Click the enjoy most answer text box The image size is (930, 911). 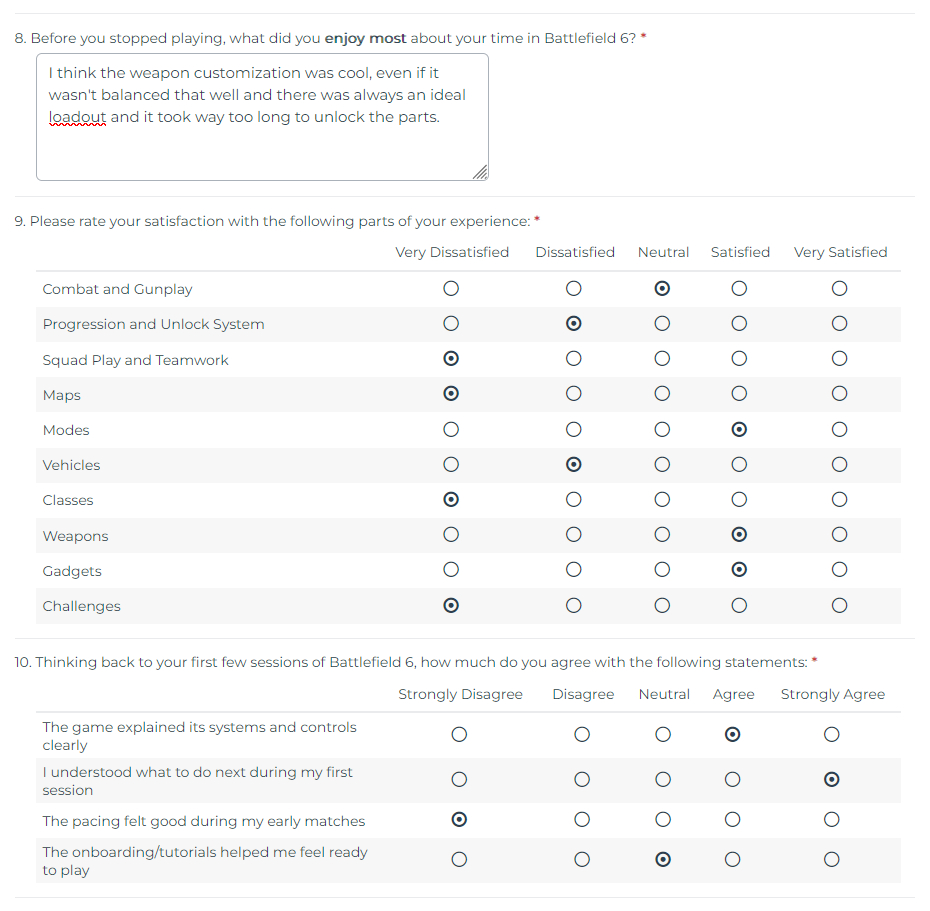tap(262, 117)
